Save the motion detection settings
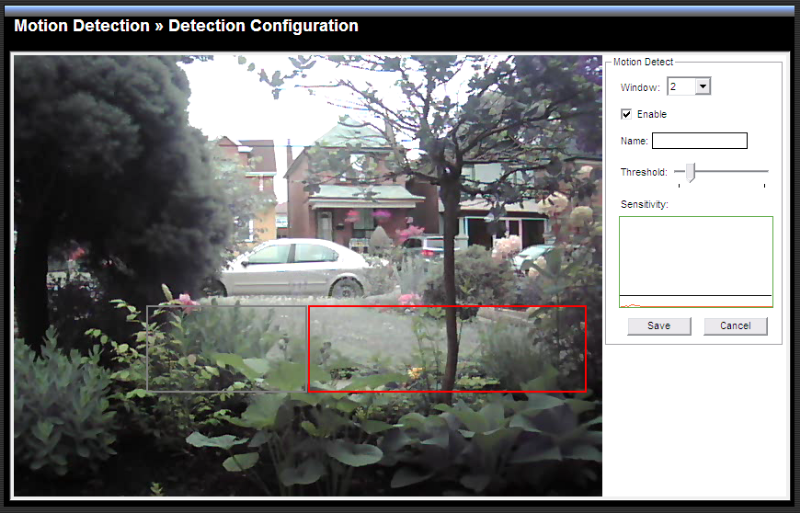This screenshot has height=513, width=800. pos(659,326)
